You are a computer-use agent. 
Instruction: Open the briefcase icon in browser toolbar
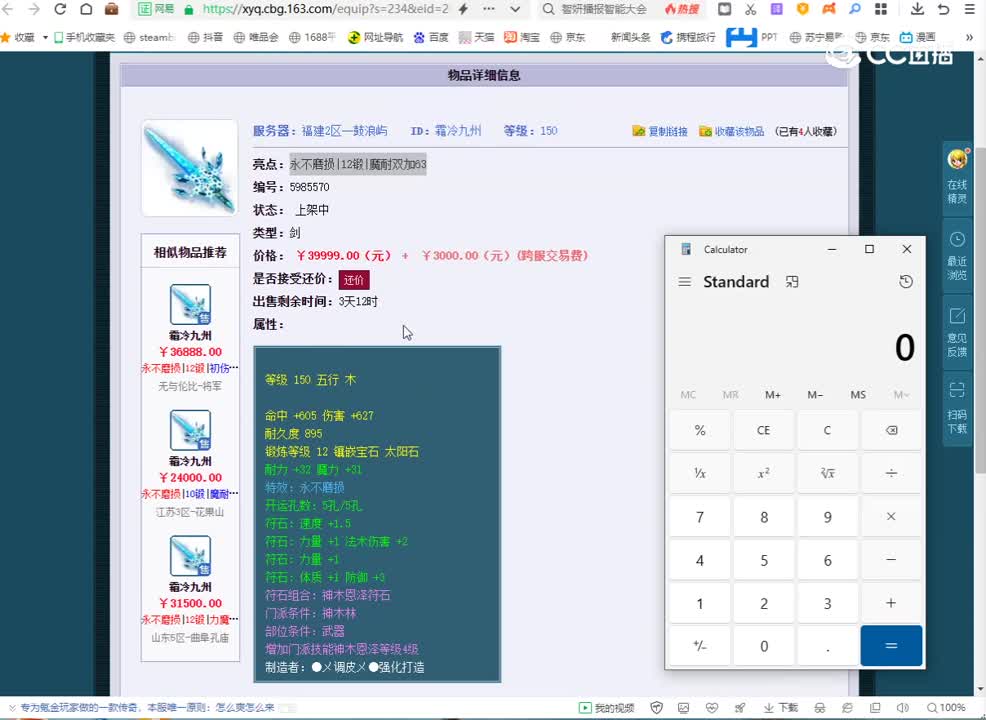[112, 9]
